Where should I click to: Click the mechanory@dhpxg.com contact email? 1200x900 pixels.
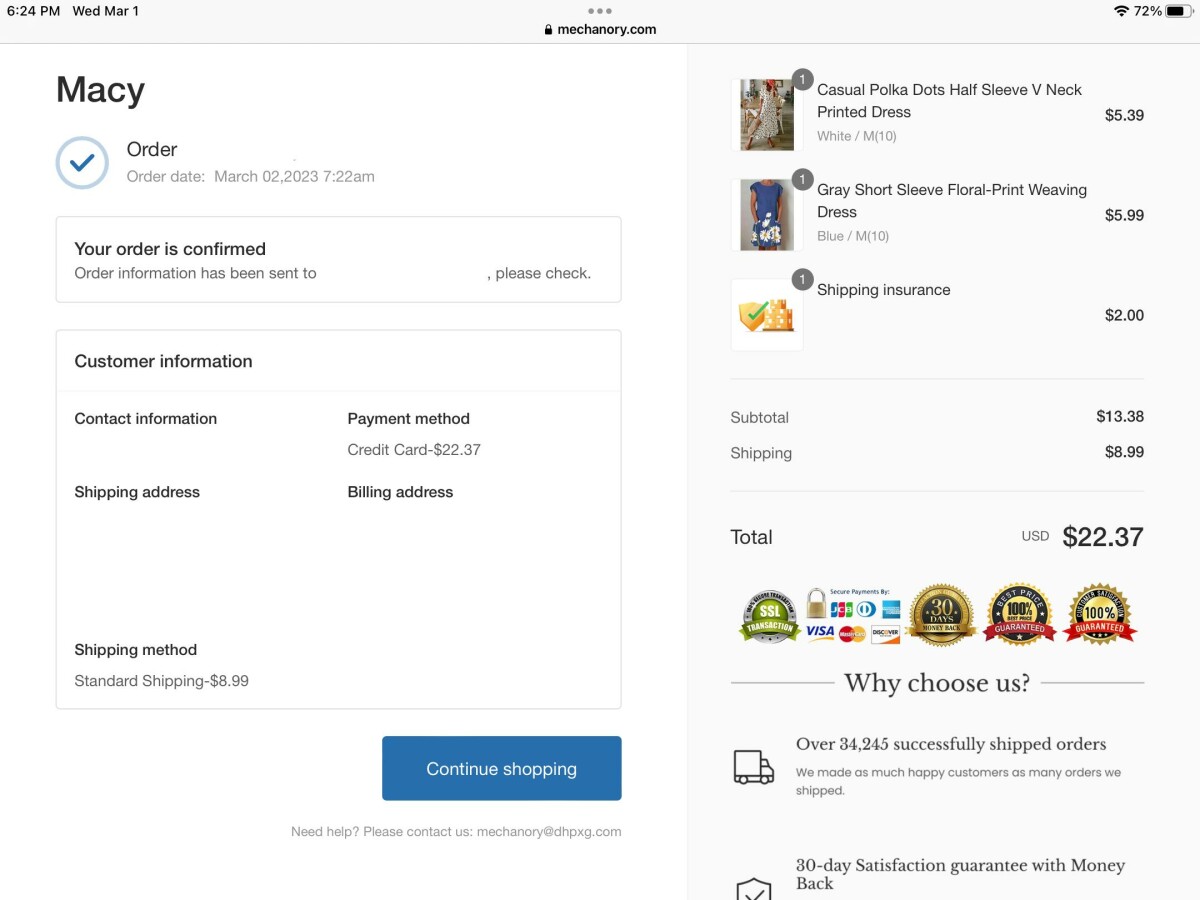coord(549,831)
